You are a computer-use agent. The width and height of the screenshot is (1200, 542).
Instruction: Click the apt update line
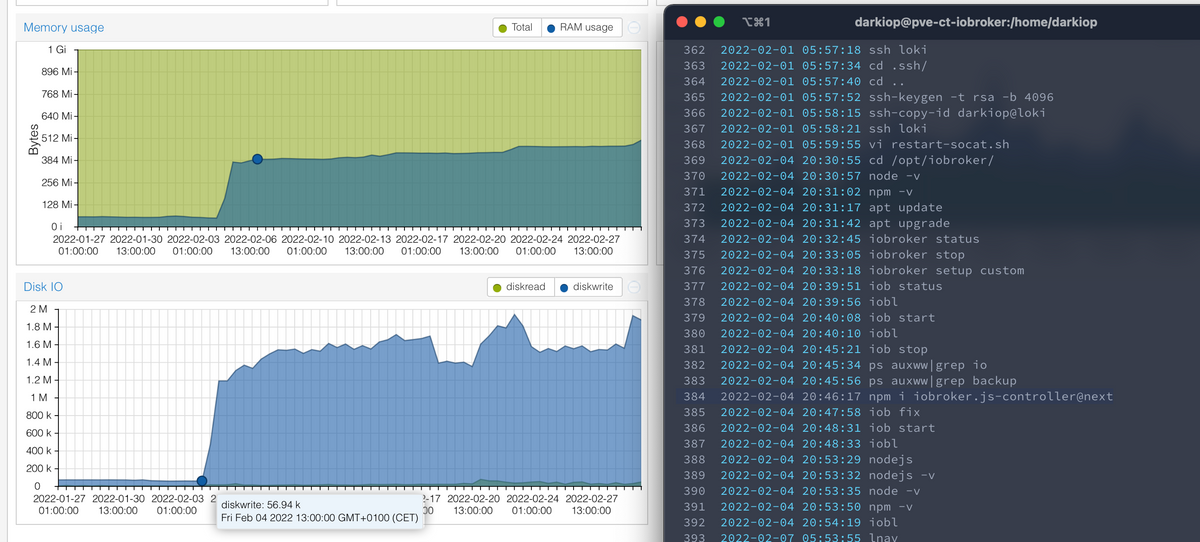coord(812,208)
